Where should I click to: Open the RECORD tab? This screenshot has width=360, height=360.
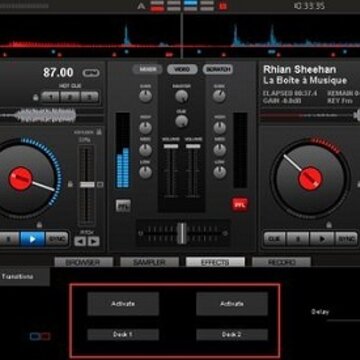tap(281, 262)
